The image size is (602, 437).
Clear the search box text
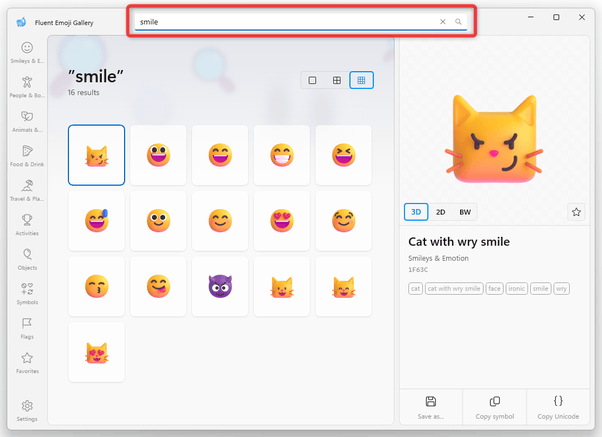tap(443, 22)
